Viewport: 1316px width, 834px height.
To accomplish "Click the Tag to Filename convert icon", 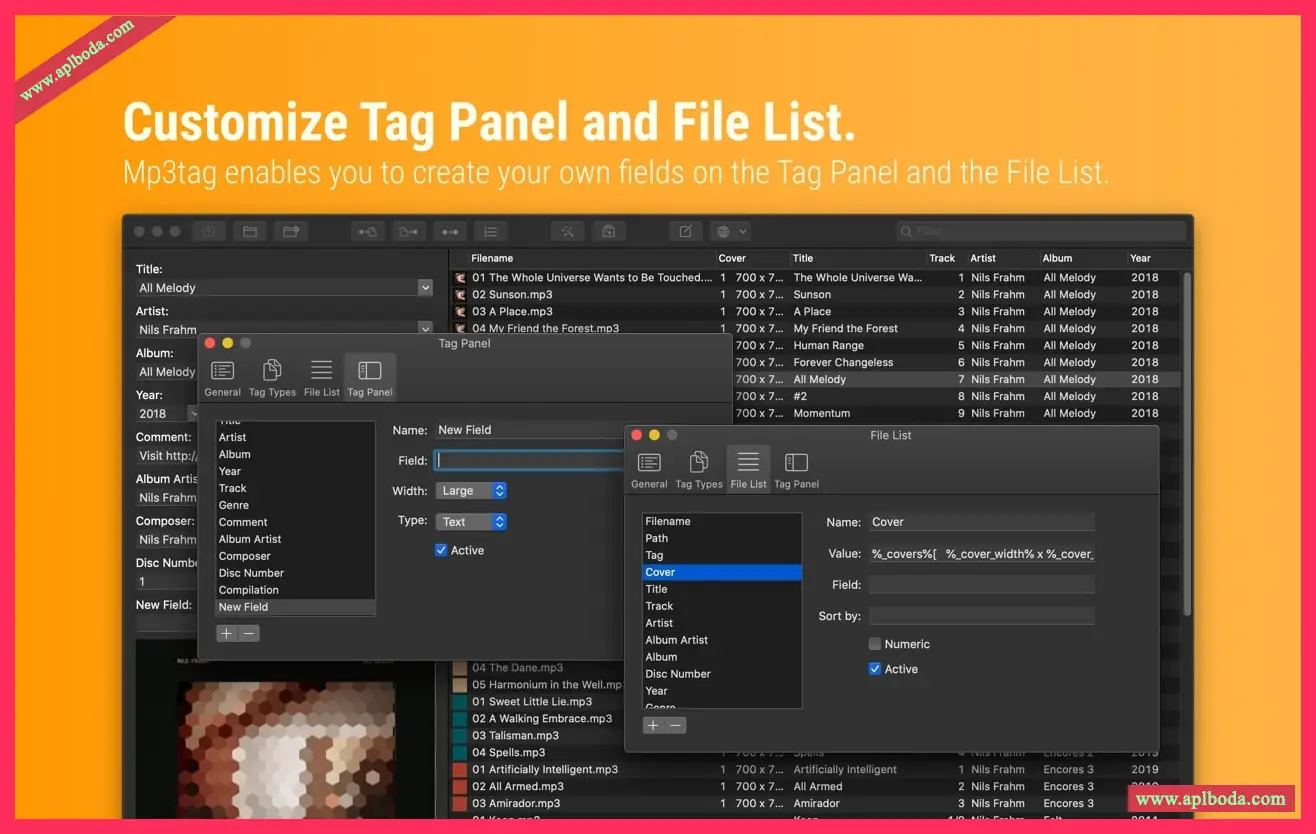I will point(368,231).
